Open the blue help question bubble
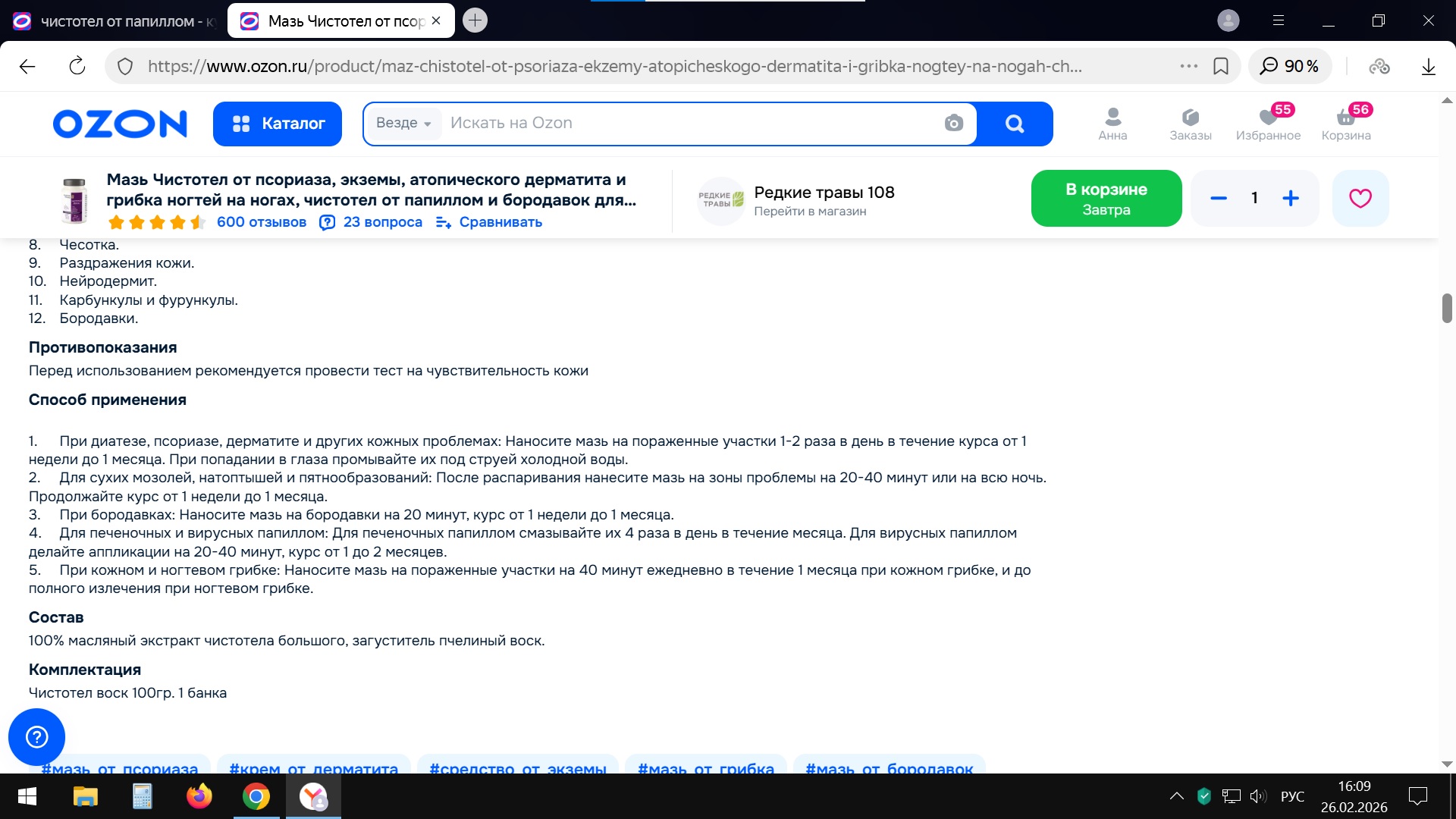The image size is (1456, 819). coord(36,736)
